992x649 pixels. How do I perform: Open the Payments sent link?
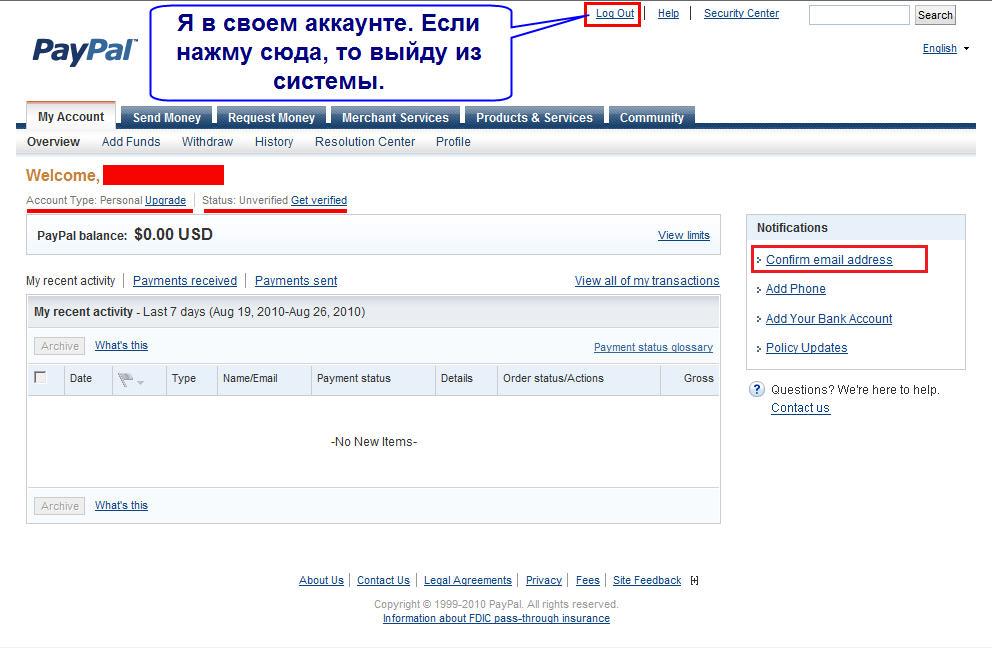(296, 281)
